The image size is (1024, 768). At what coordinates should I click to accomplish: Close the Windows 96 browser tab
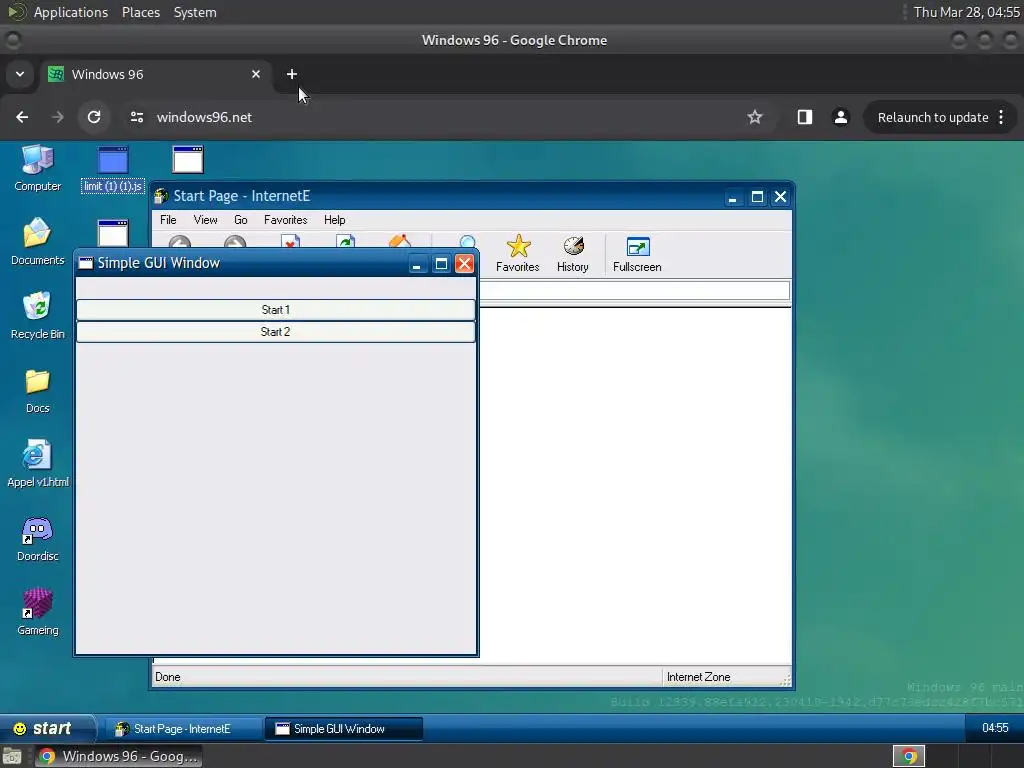pos(256,74)
